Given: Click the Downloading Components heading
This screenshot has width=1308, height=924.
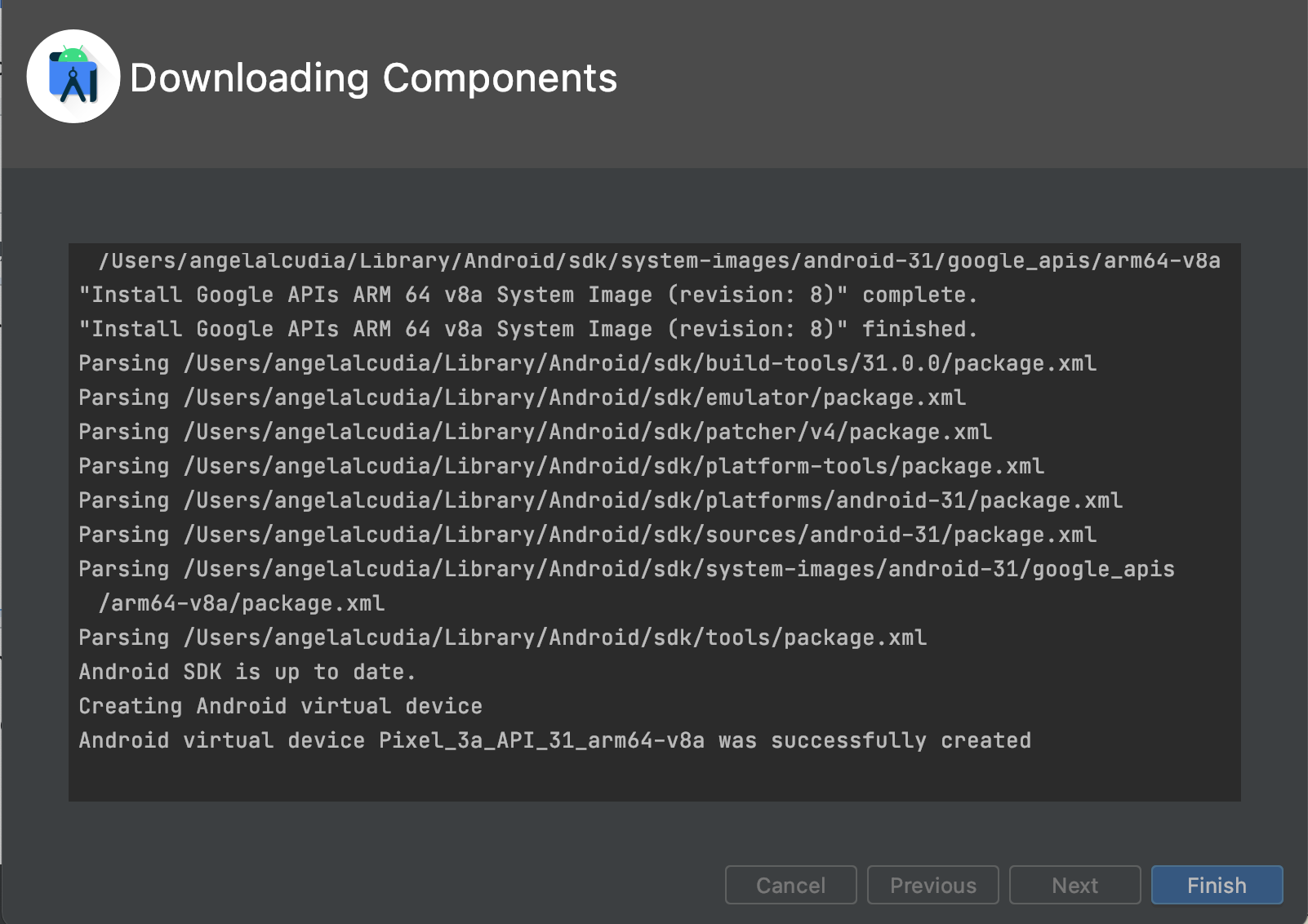Looking at the screenshot, I should pyautogui.click(x=373, y=78).
